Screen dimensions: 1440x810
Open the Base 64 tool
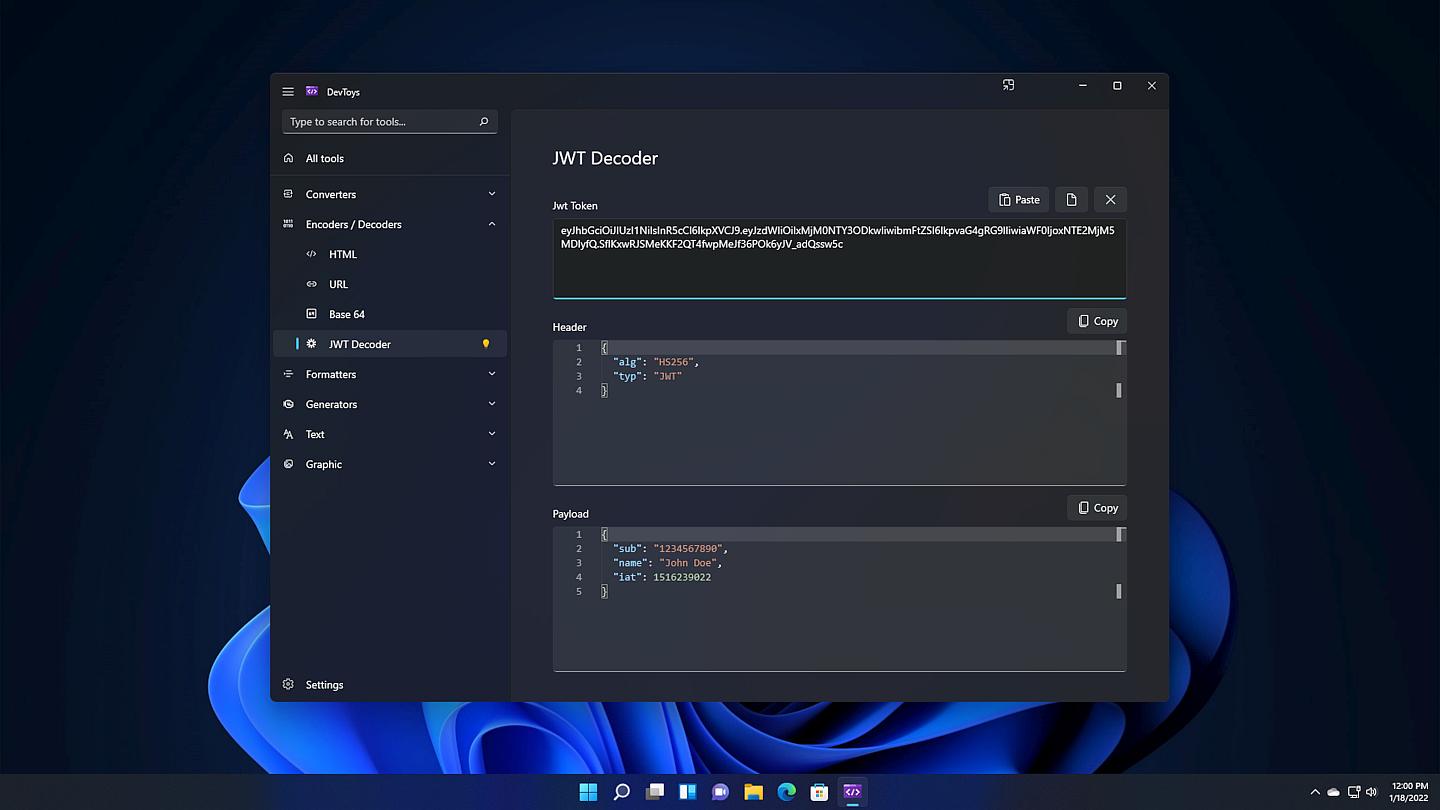click(x=390, y=314)
